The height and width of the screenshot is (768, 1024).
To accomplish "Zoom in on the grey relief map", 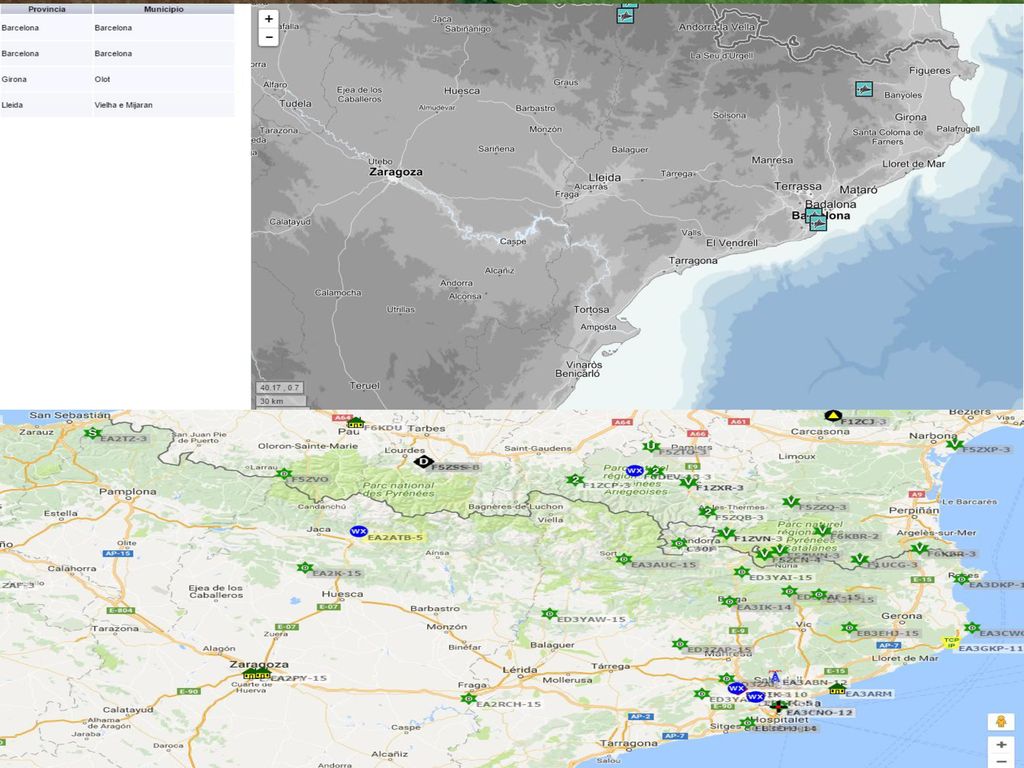I will click(268, 18).
